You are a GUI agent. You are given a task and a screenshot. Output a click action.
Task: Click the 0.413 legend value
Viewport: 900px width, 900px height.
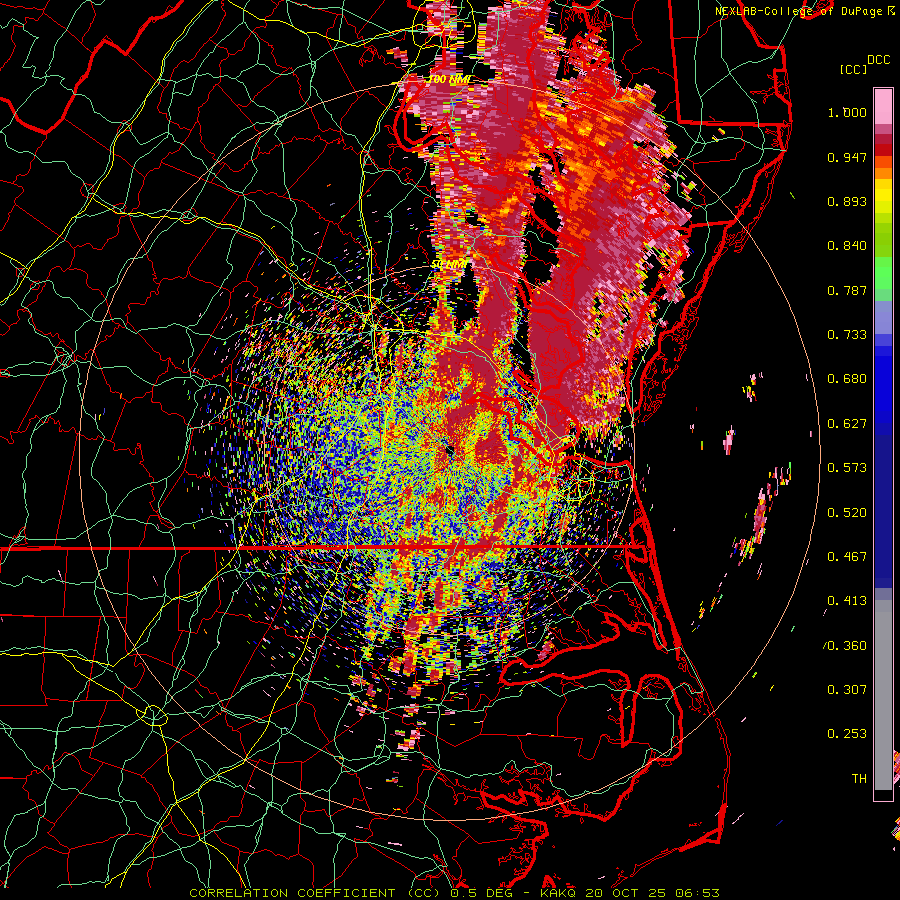(x=847, y=601)
